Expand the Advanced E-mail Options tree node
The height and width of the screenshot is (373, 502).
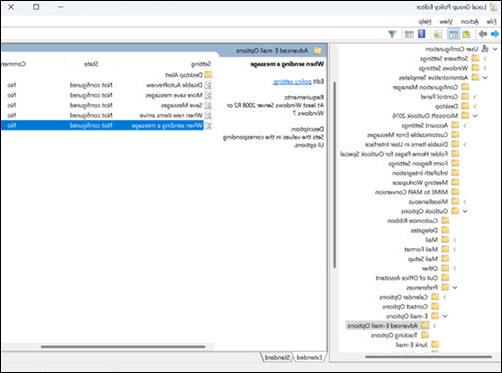pyautogui.click(x=434, y=325)
